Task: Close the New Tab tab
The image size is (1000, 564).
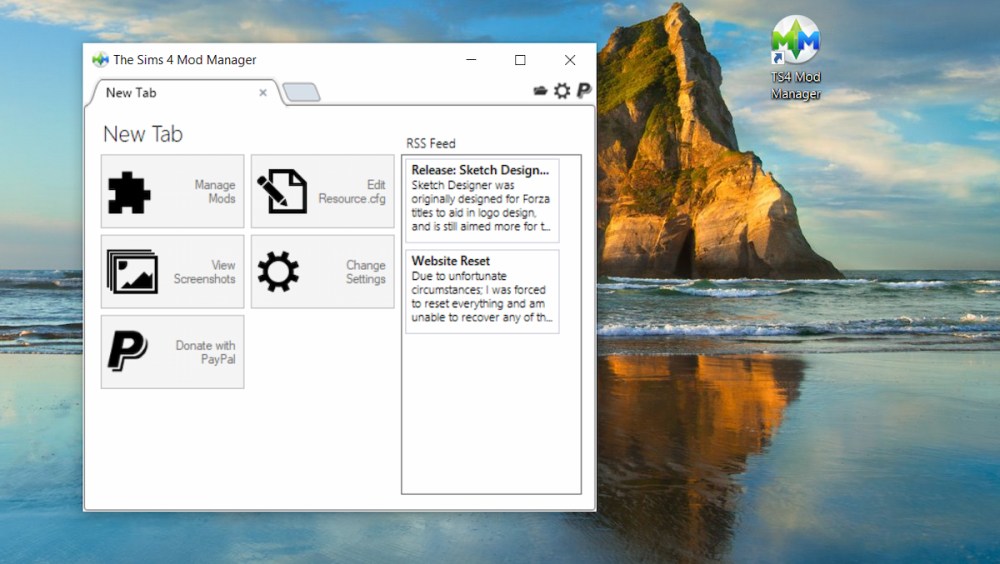Action: pos(263,93)
